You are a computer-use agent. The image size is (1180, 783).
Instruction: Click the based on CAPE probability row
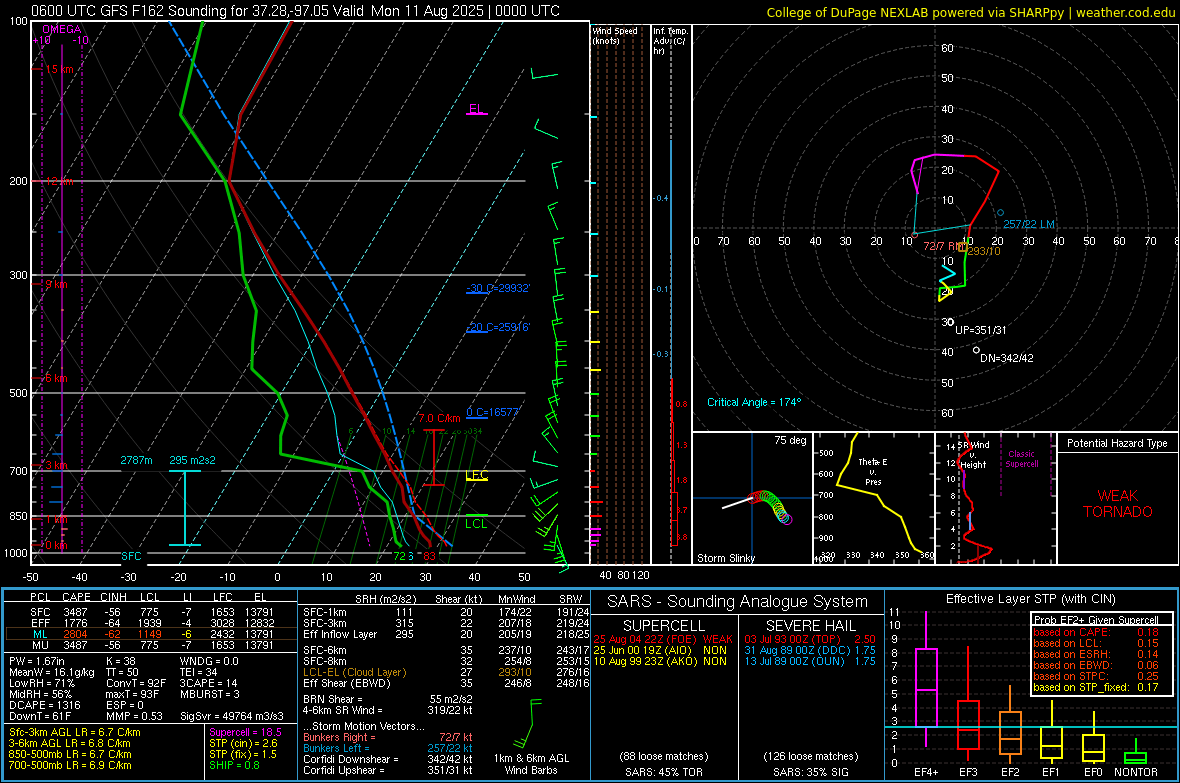click(1096, 632)
